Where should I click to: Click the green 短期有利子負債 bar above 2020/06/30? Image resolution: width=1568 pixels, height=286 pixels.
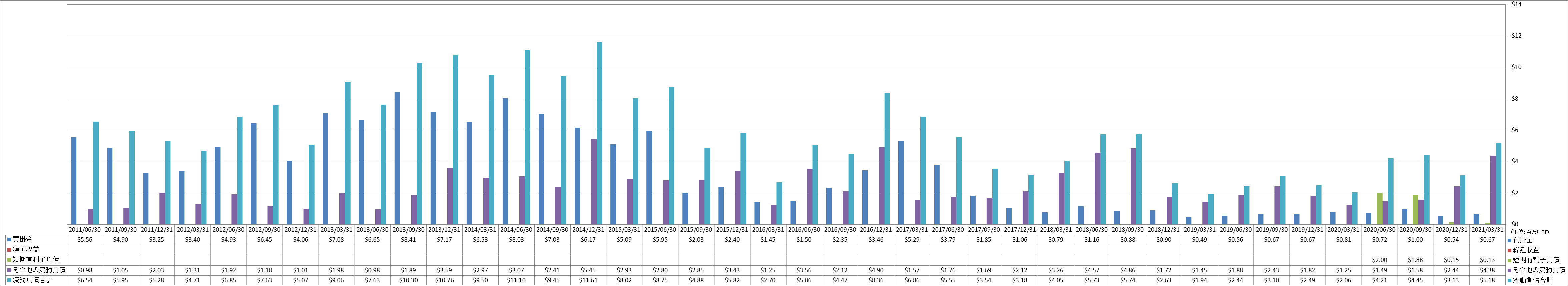[1379, 209]
